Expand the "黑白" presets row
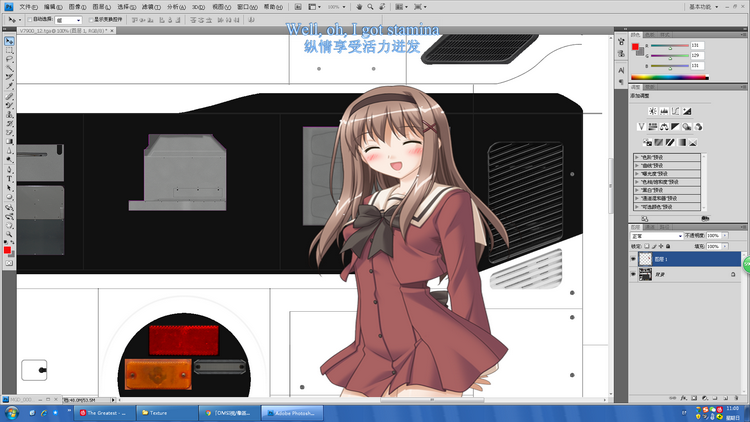The image size is (750, 422). point(667,190)
